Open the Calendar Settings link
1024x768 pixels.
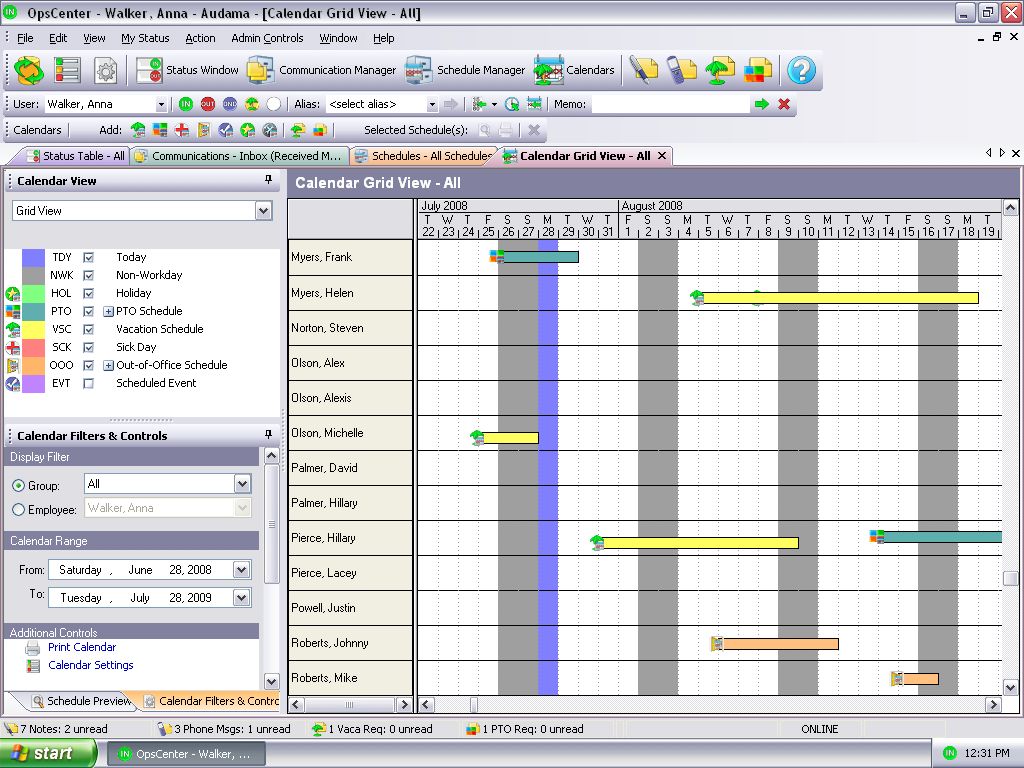click(90, 665)
